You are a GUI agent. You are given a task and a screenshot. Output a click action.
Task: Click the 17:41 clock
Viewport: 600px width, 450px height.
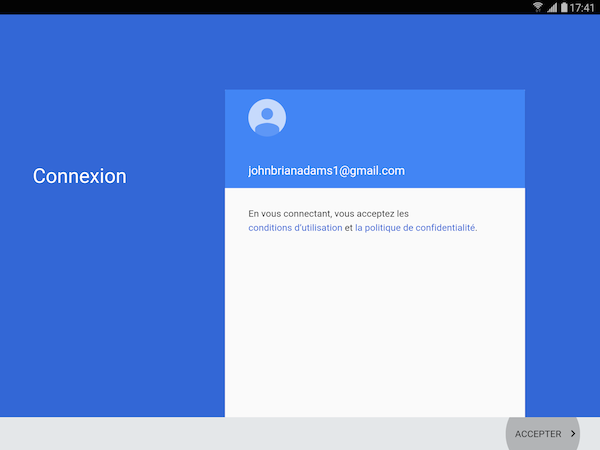[582, 8]
